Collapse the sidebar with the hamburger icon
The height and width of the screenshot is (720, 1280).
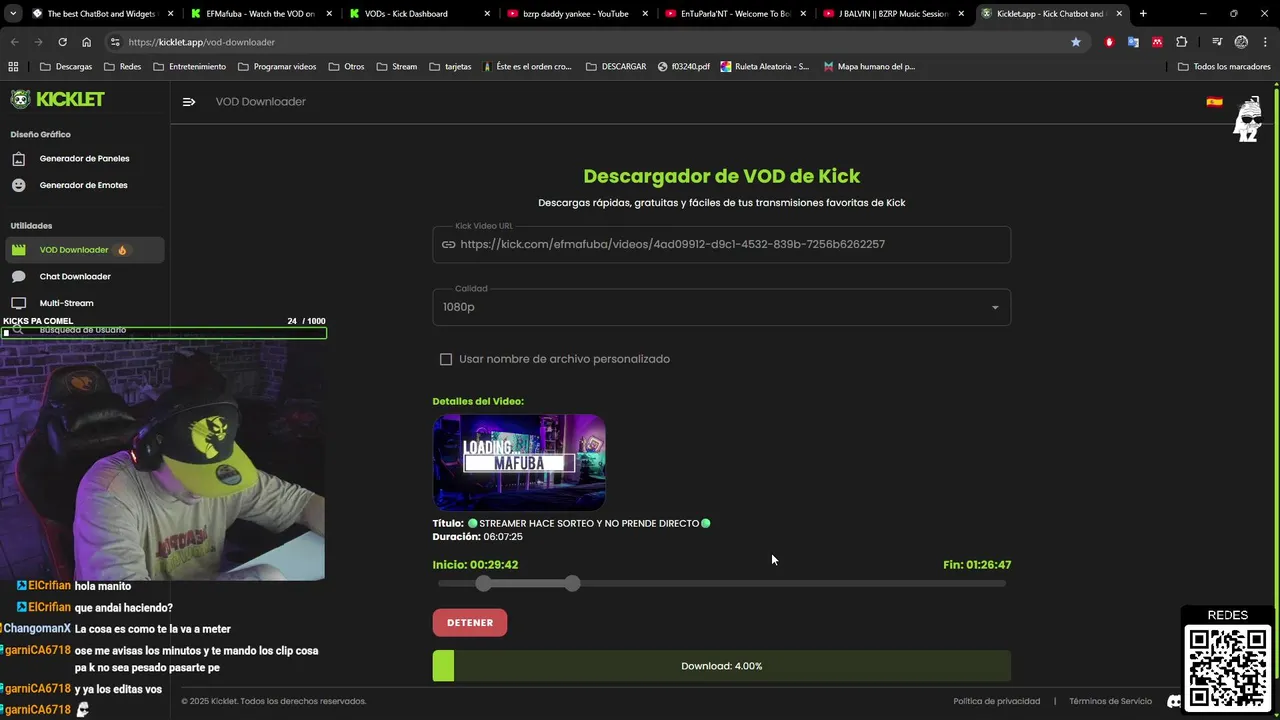189,102
